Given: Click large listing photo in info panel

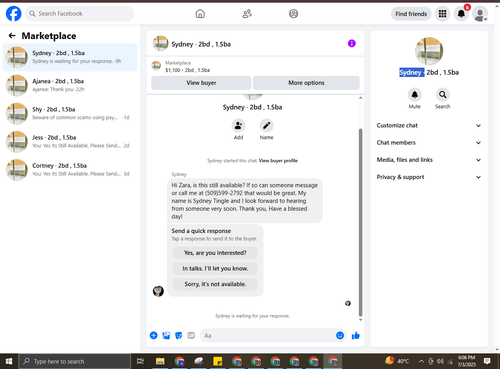Looking at the screenshot, I should 429,51.
